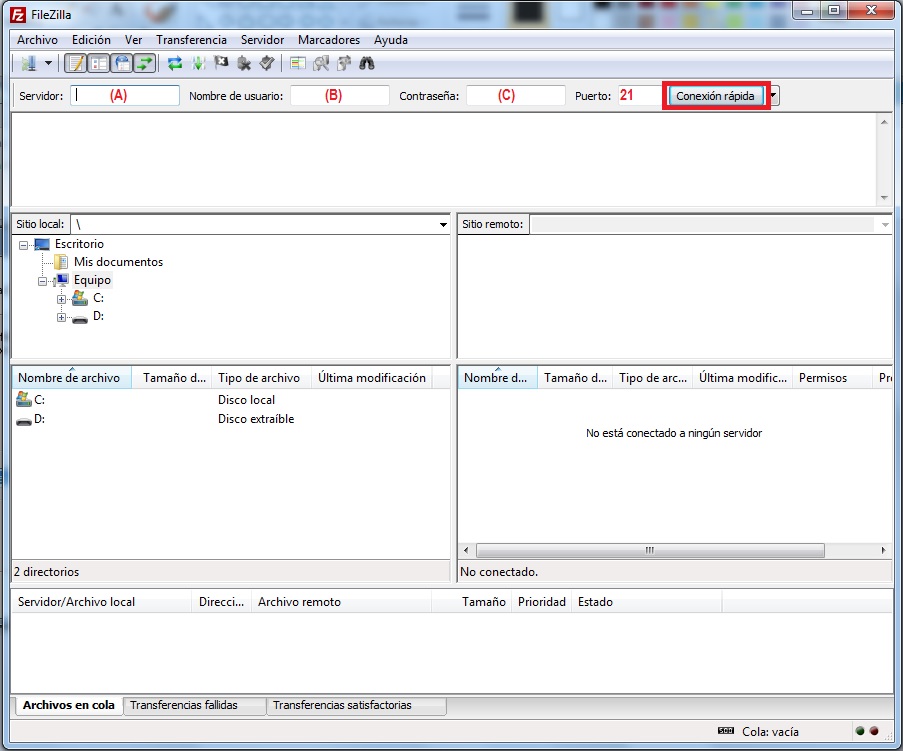Click the green activity indicator light
Viewport: 903px width, 751px height.
(860, 731)
